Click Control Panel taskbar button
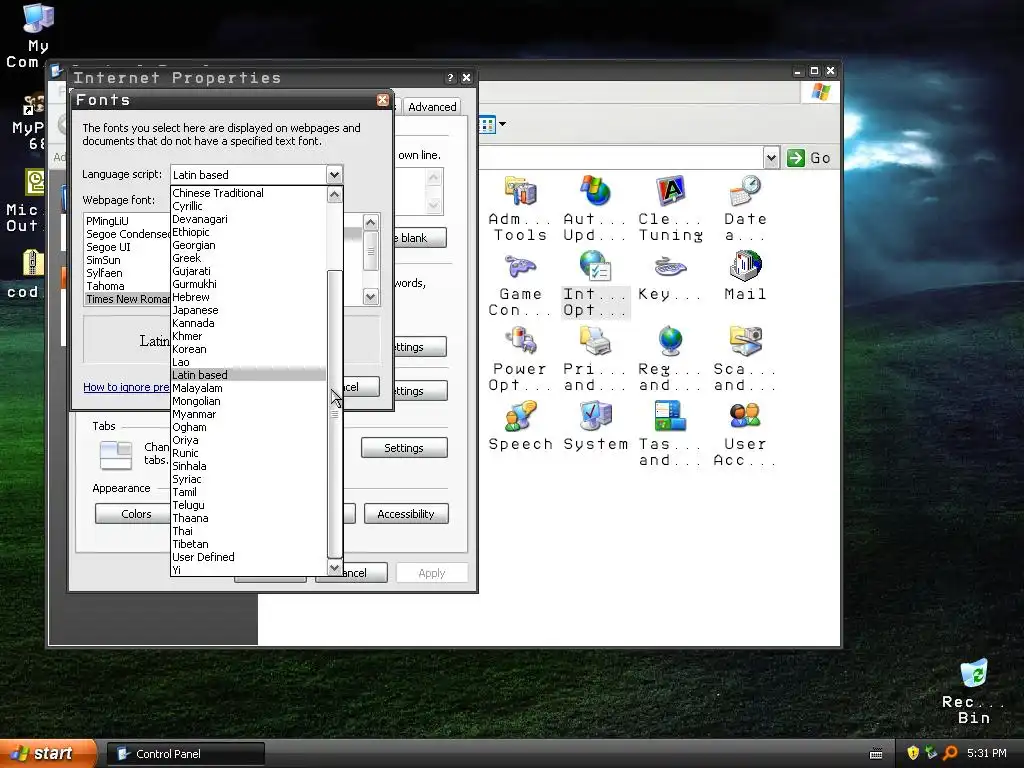 point(185,754)
